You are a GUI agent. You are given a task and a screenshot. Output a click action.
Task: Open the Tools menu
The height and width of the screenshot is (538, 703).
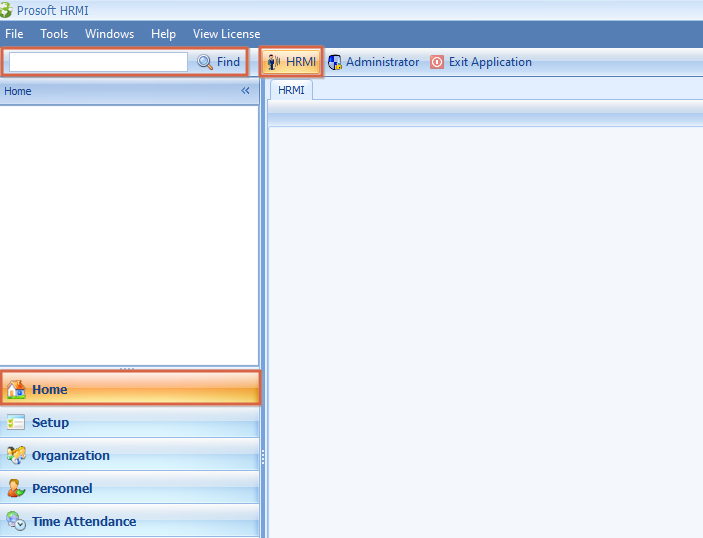pyautogui.click(x=54, y=34)
